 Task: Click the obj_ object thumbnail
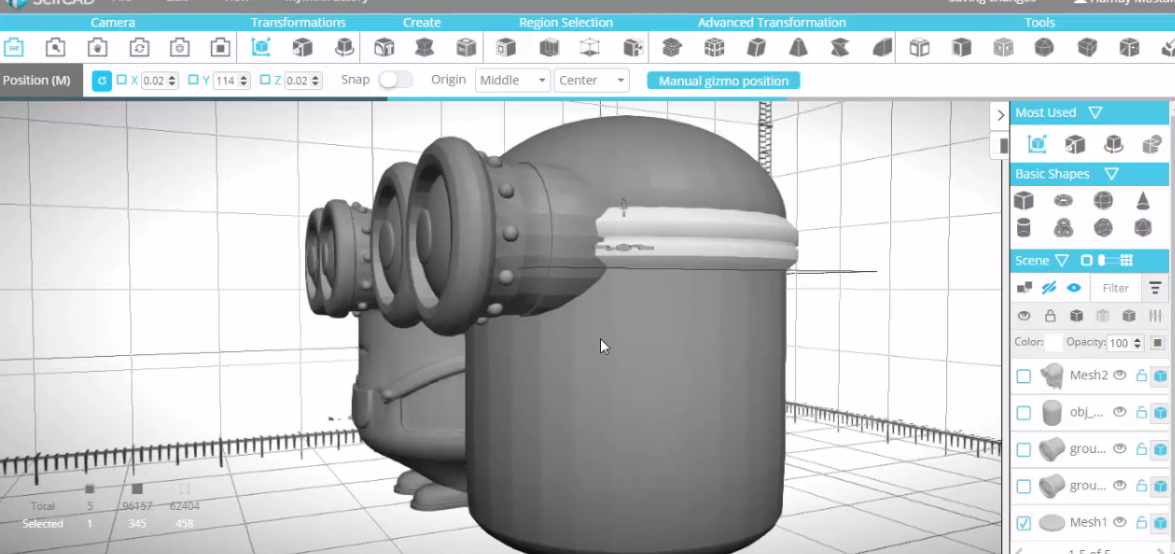[x=1052, y=412]
